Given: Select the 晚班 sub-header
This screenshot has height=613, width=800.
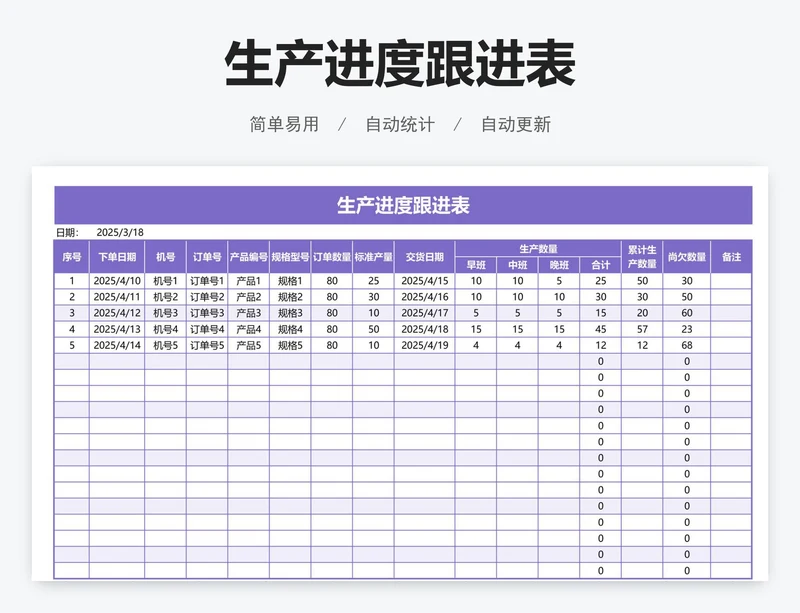Looking at the screenshot, I should pos(559,265).
